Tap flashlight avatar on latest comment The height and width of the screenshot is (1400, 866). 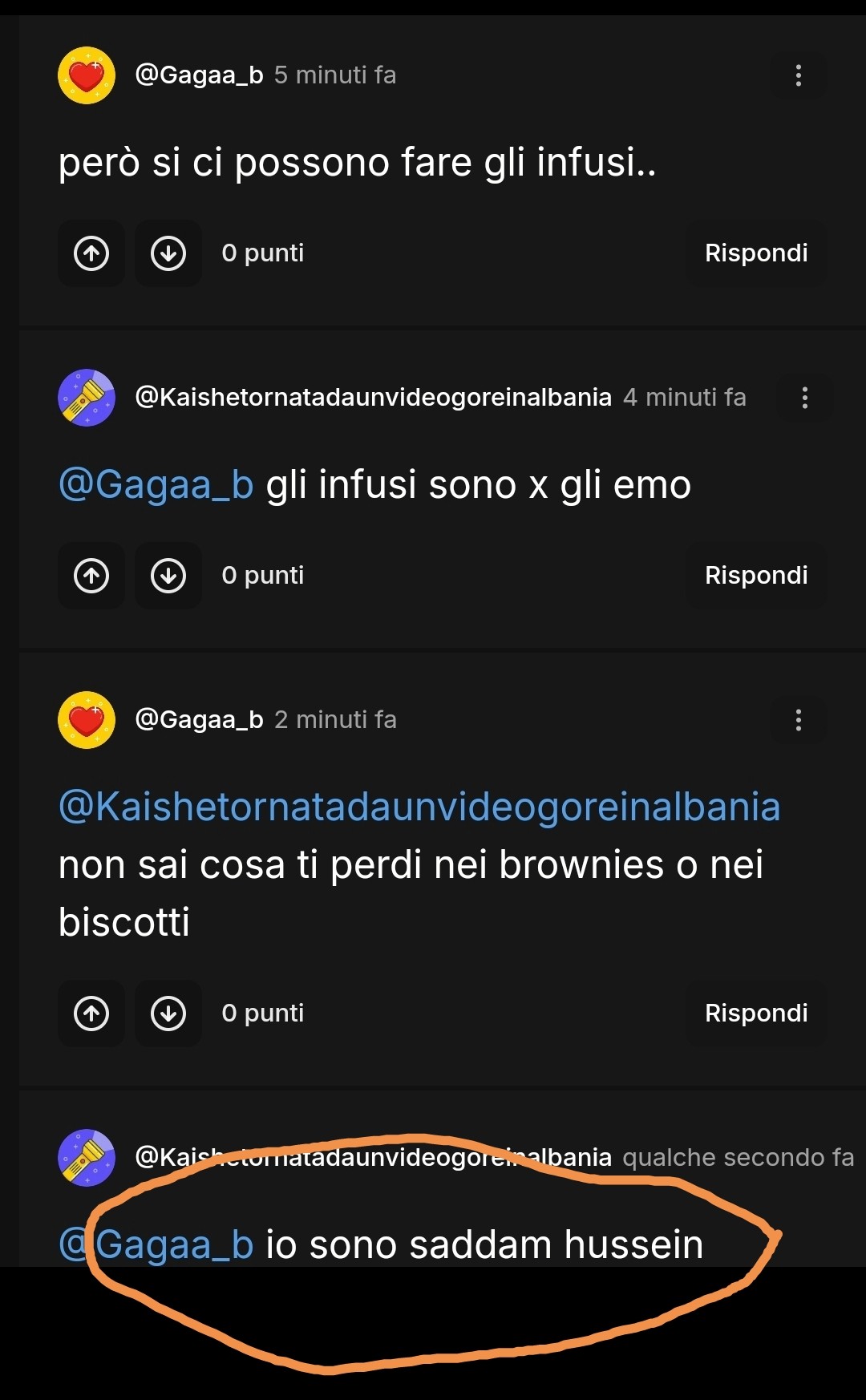point(87,1158)
